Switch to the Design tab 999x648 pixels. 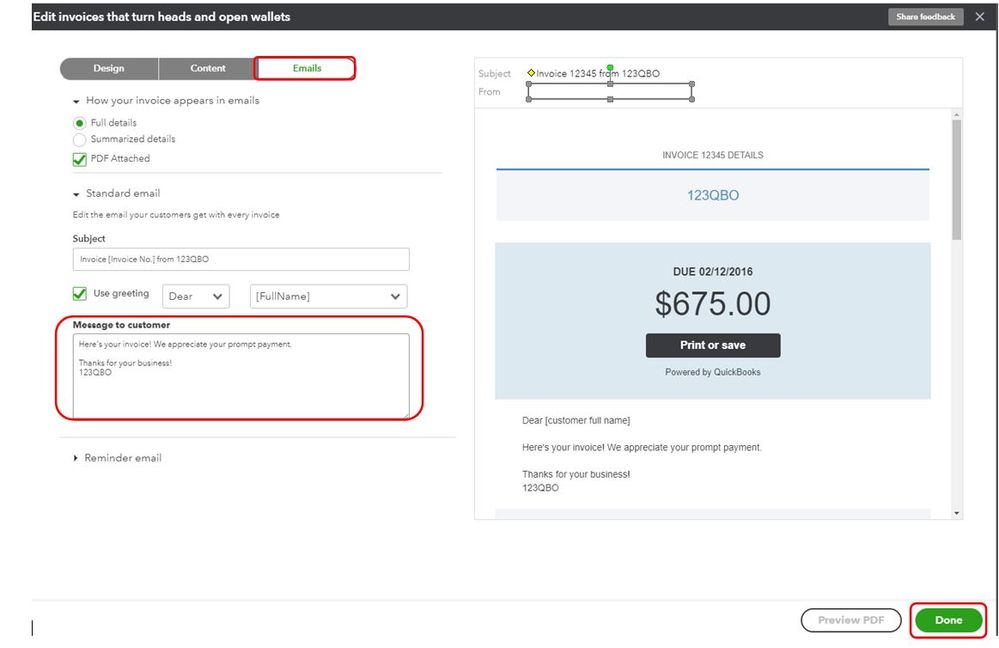(109, 68)
